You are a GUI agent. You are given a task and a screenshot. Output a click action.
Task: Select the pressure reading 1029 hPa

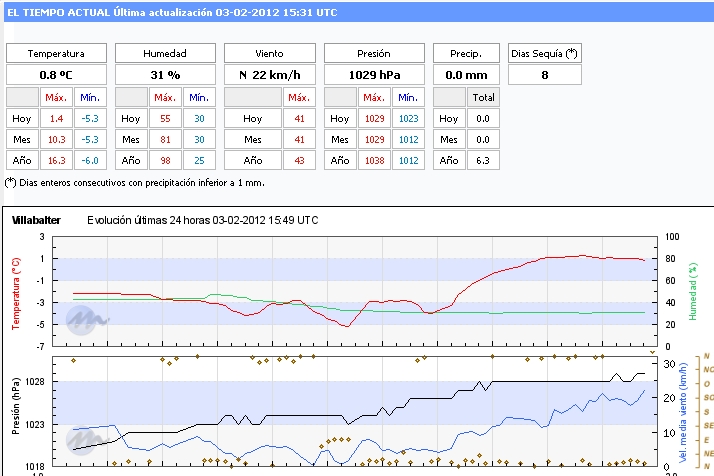[x=373, y=75]
